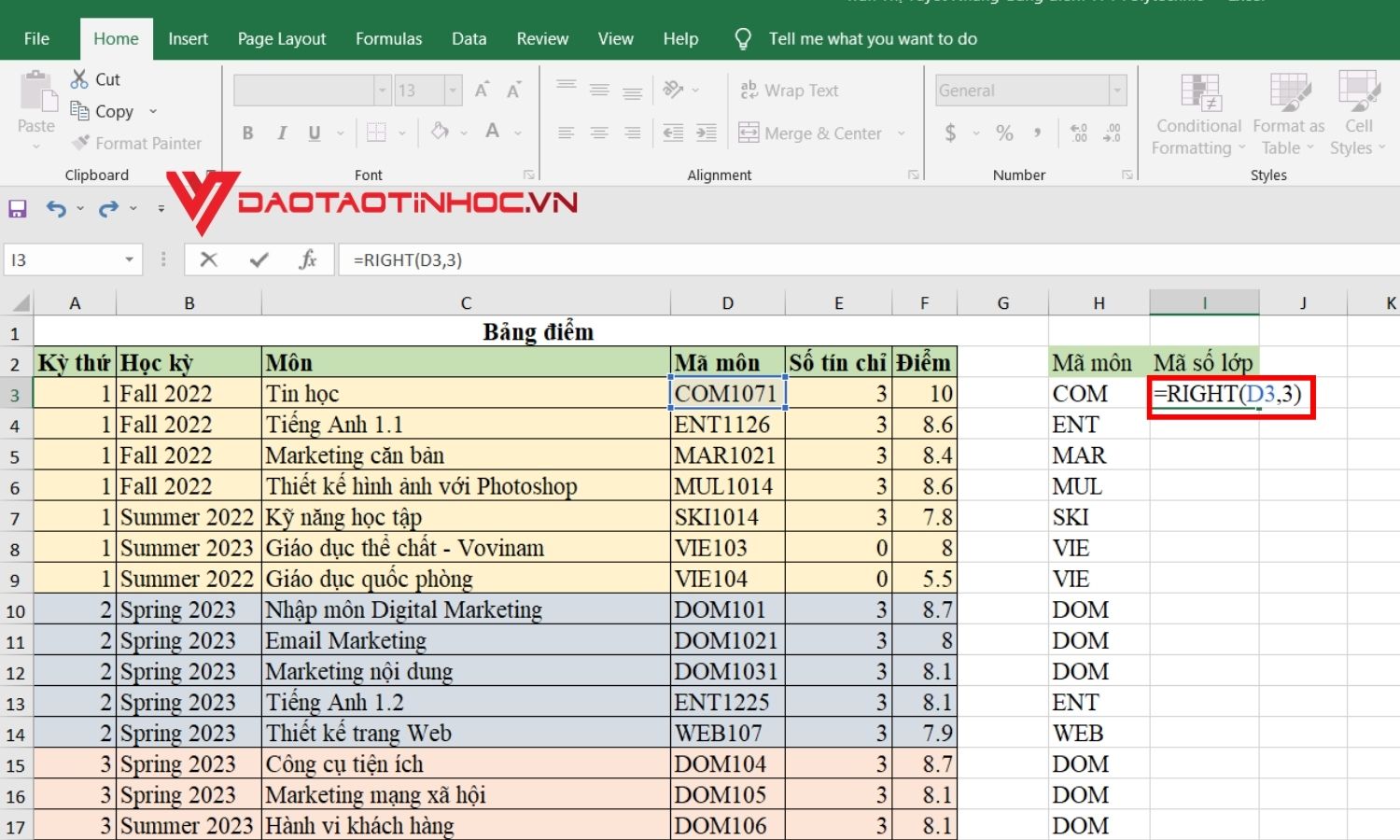Image resolution: width=1400 pixels, height=840 pixels.
Task: Toggle bold formatting
Action: [x=247, y=133]
